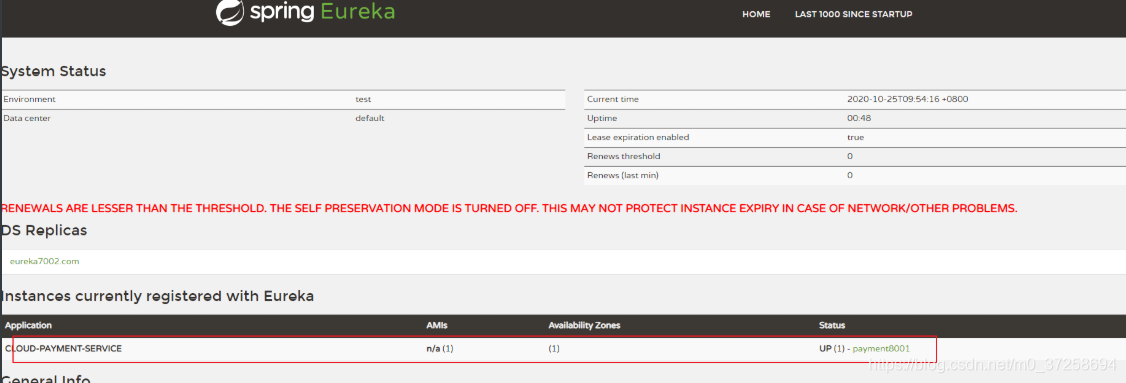1126x383 pixels.
Task: Click the AMIs column header
Action: click(x=437, y=326)
